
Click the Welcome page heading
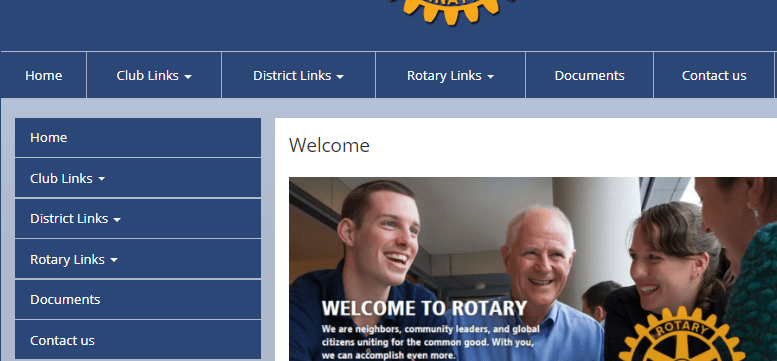pyautogui.click(x=329, y=146)
